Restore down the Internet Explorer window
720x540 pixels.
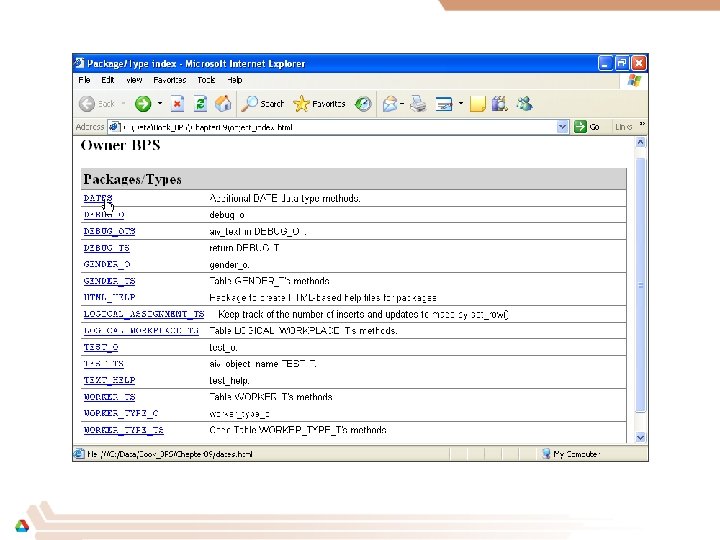click(x=622, y=63)
